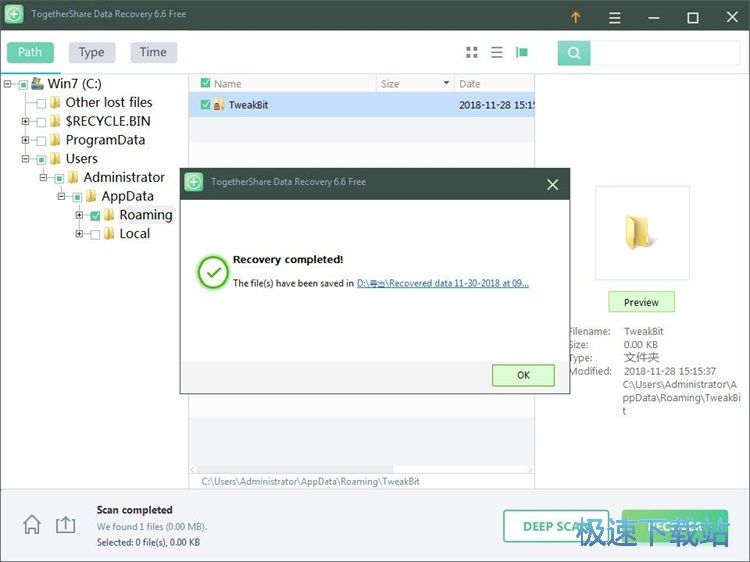Click the DEEP SCAN button
This screenshot has width=750, height=562.
(x=556, y=526)
